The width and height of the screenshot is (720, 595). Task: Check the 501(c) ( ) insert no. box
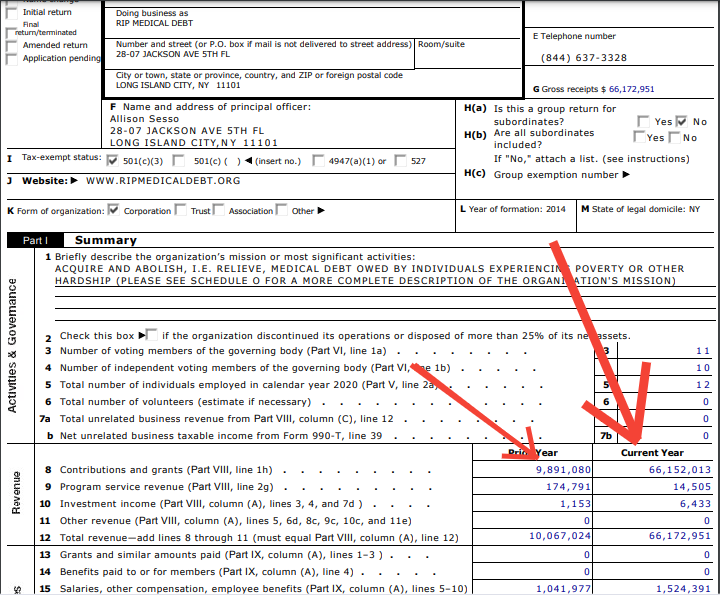click(179, 160)
